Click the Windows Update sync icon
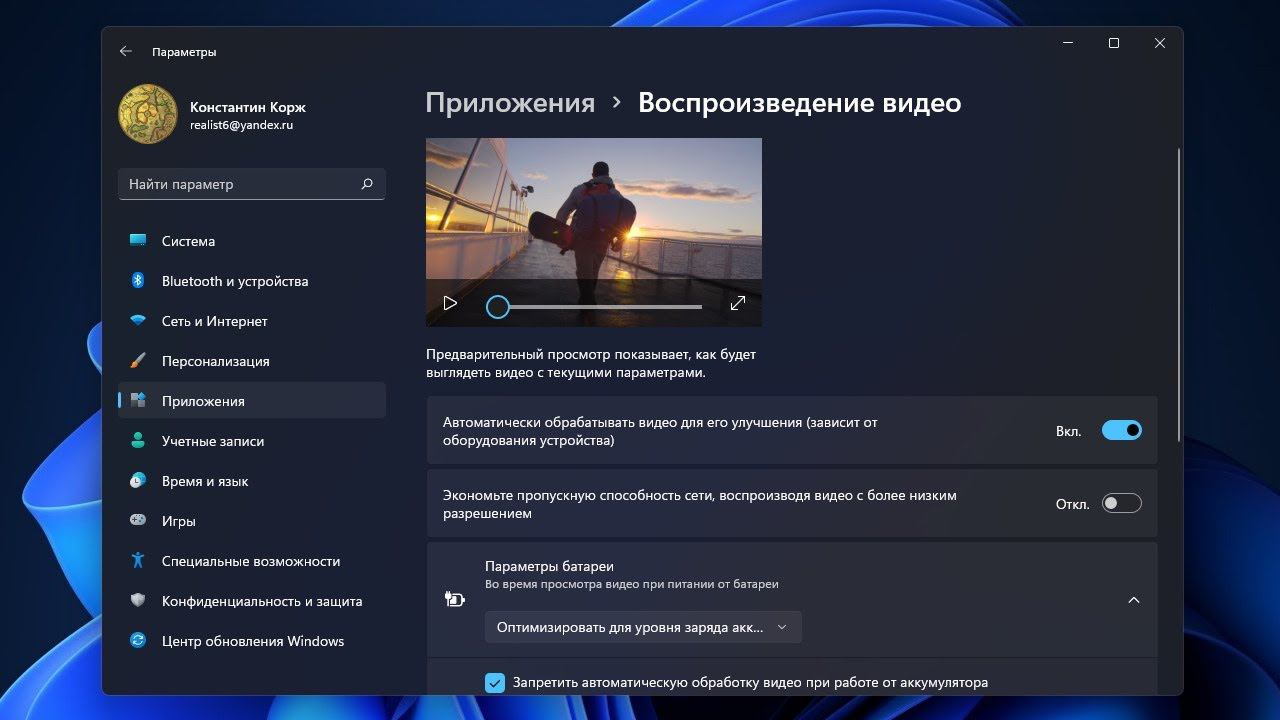This screenshot has height=720, width=1280. tap(138, 641)
